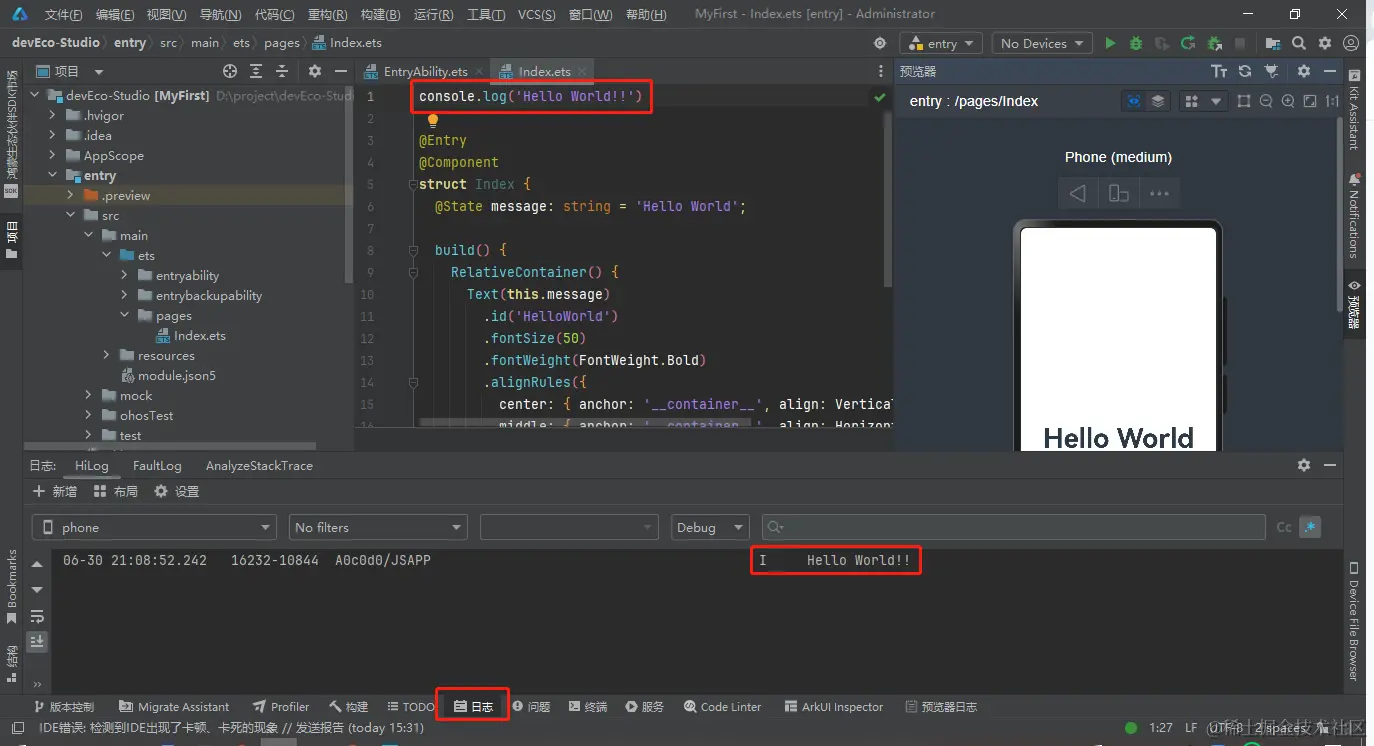Open more options dots under Phone (medium)

pos(1159,194)
